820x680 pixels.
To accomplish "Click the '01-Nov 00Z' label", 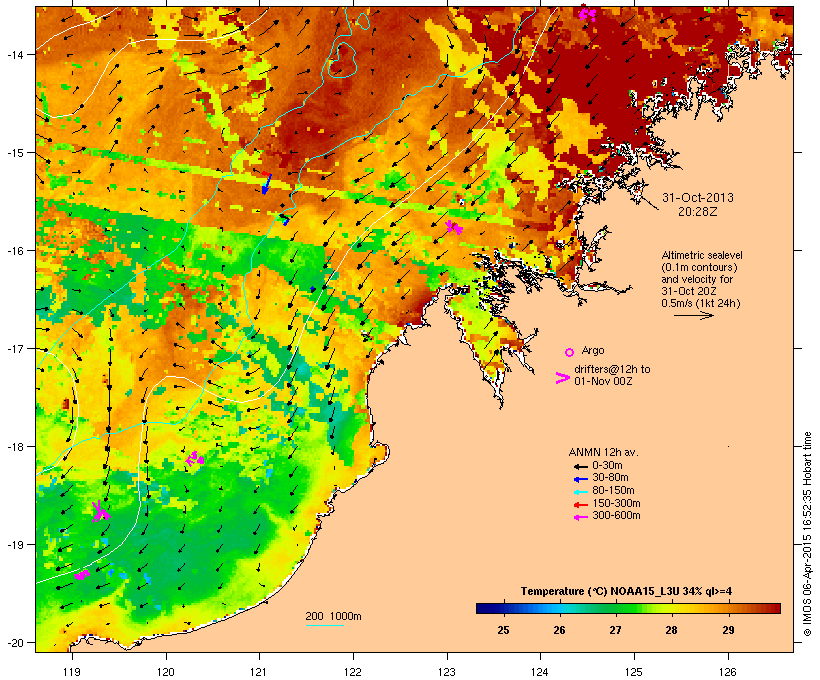I will point(603,381).
